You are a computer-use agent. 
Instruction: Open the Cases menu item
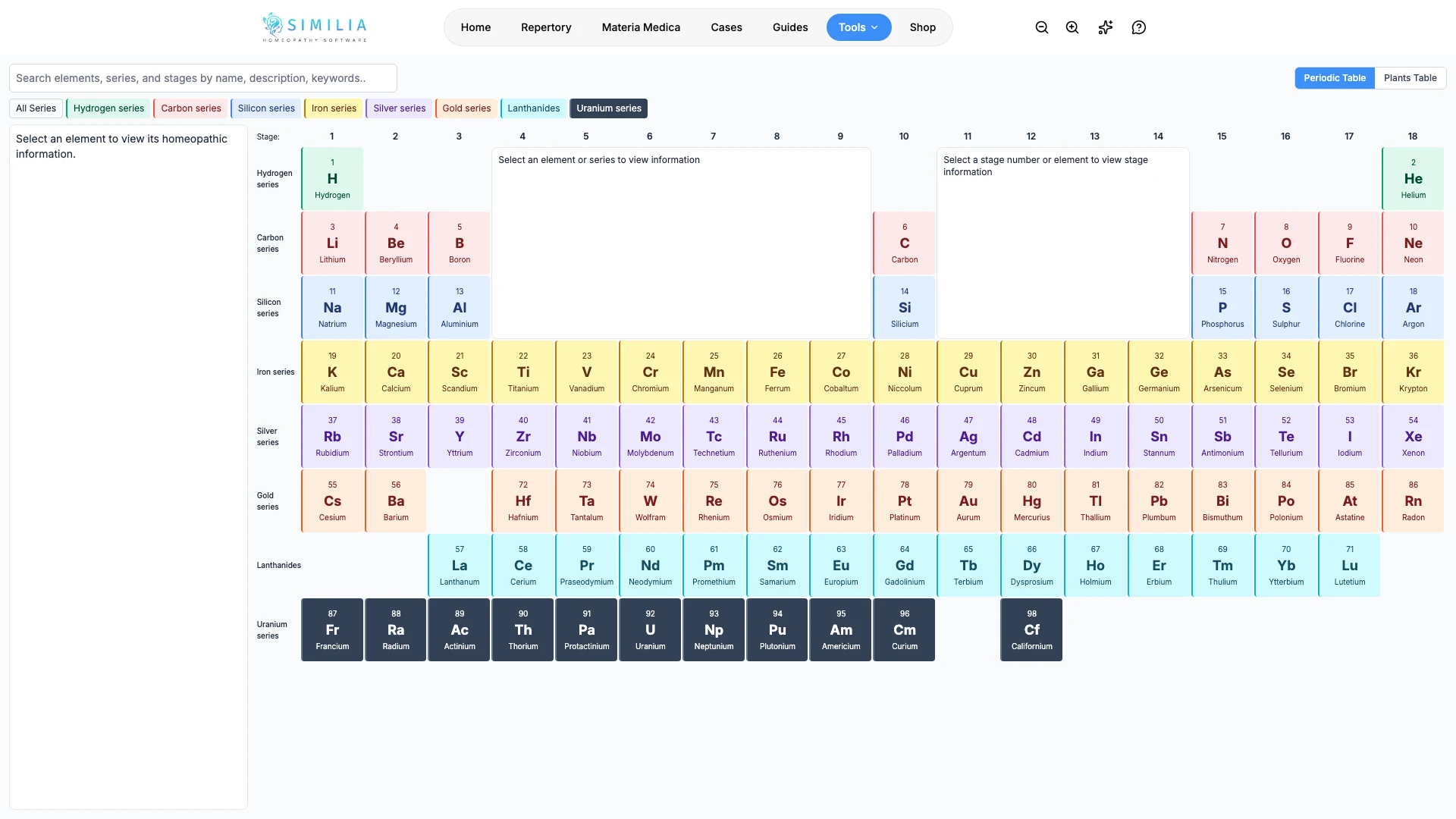coord(726,27)
